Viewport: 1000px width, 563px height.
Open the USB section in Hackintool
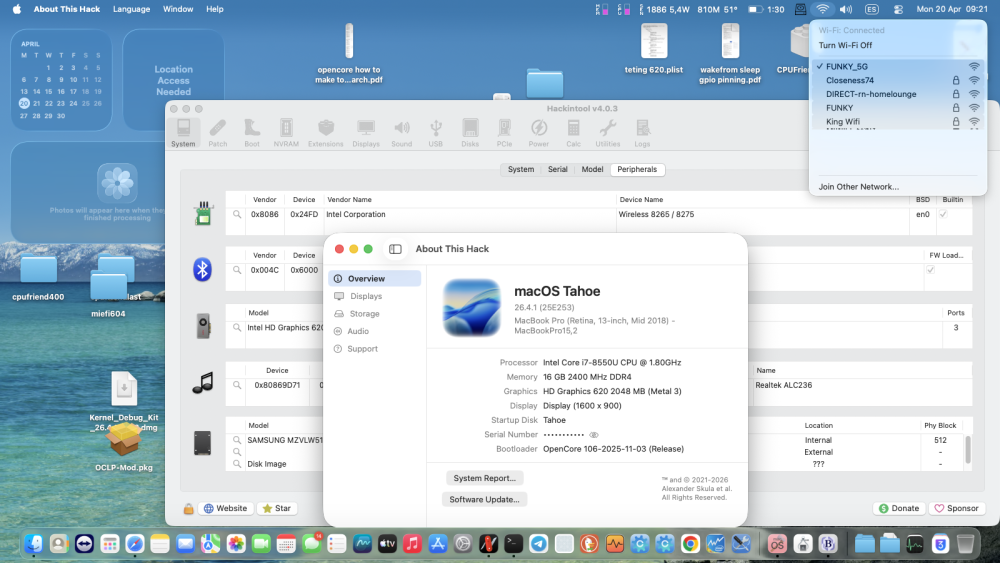tap(436, 133)
